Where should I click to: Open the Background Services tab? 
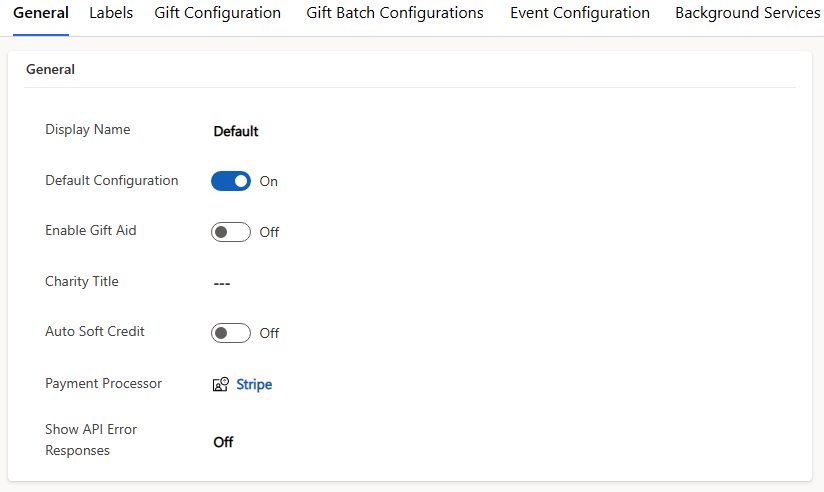point(747,13)
